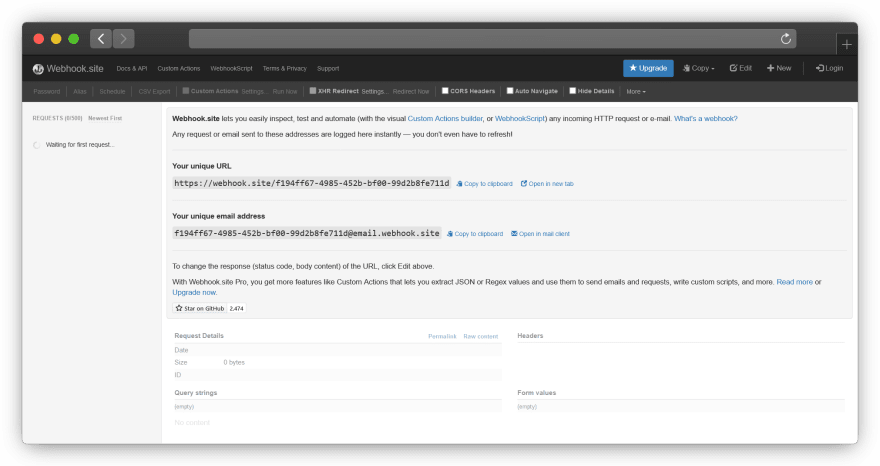Click the Schedule toolbar option
Image resolution: width=880 pixels, height=466 pixels.
click(112, 92)
